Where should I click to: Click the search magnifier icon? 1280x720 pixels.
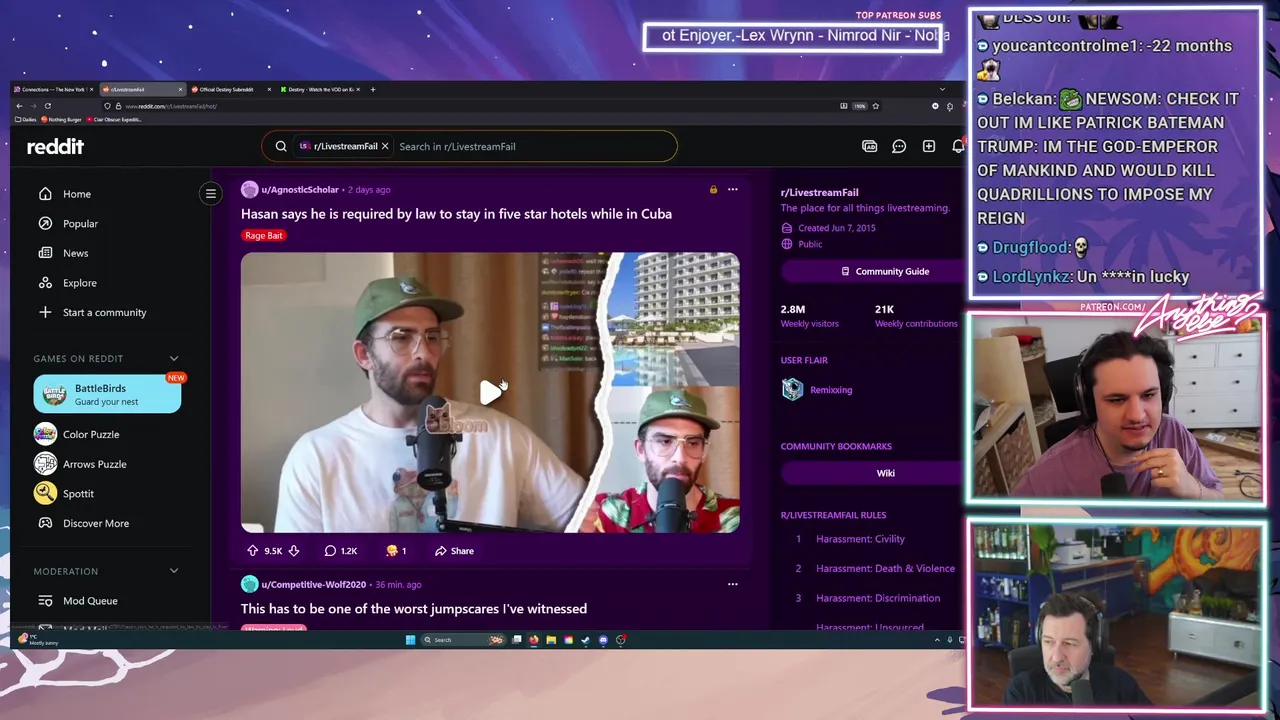point(281,146)
